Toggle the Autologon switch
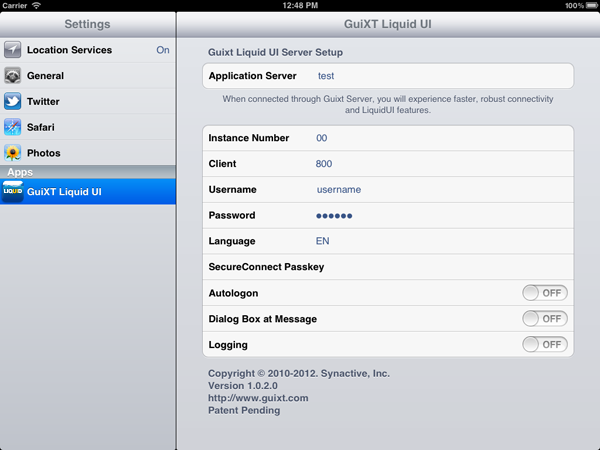This screenshot has width=600, height=450. pyautogui.click(x=545, y=293)
